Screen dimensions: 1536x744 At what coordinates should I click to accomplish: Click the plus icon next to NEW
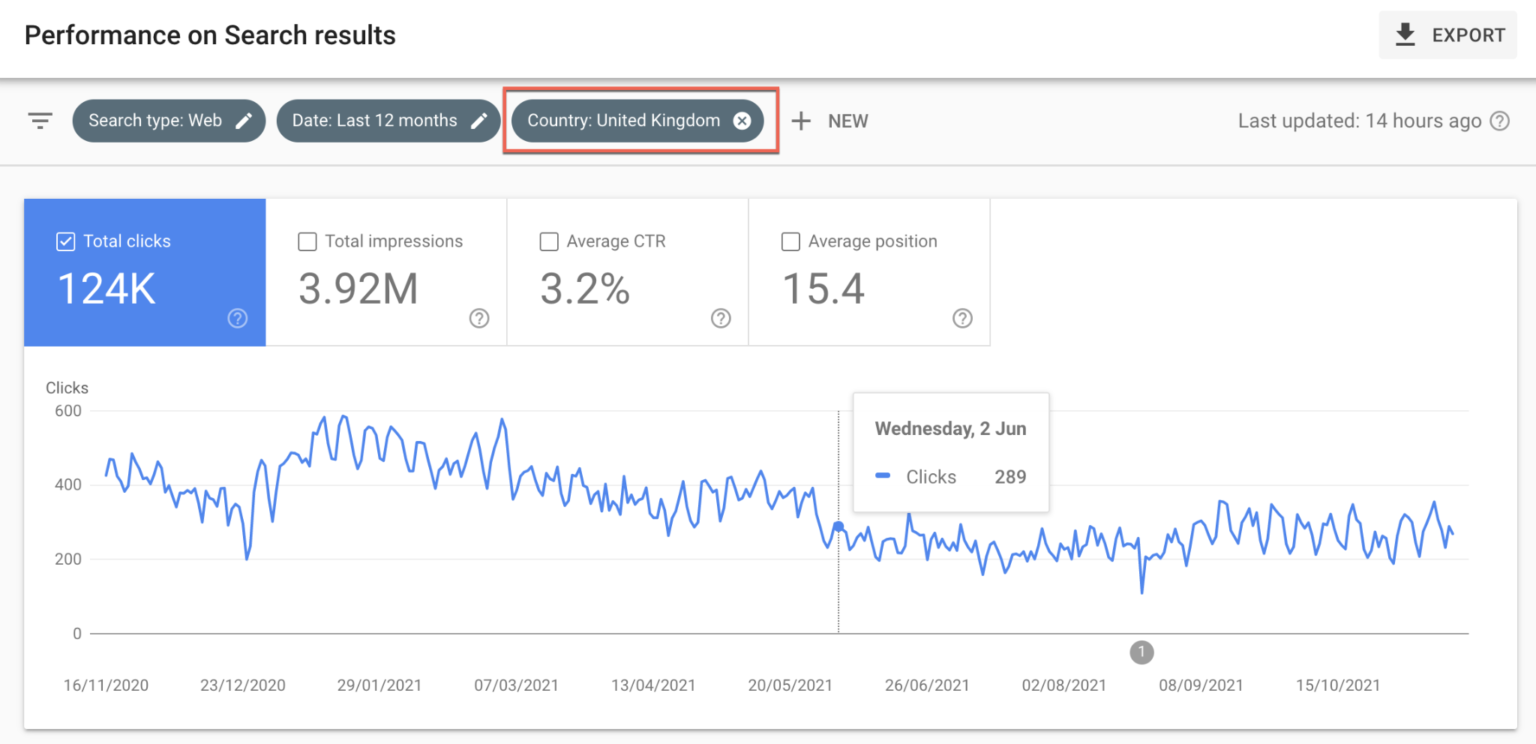click(x=801, y=120)
